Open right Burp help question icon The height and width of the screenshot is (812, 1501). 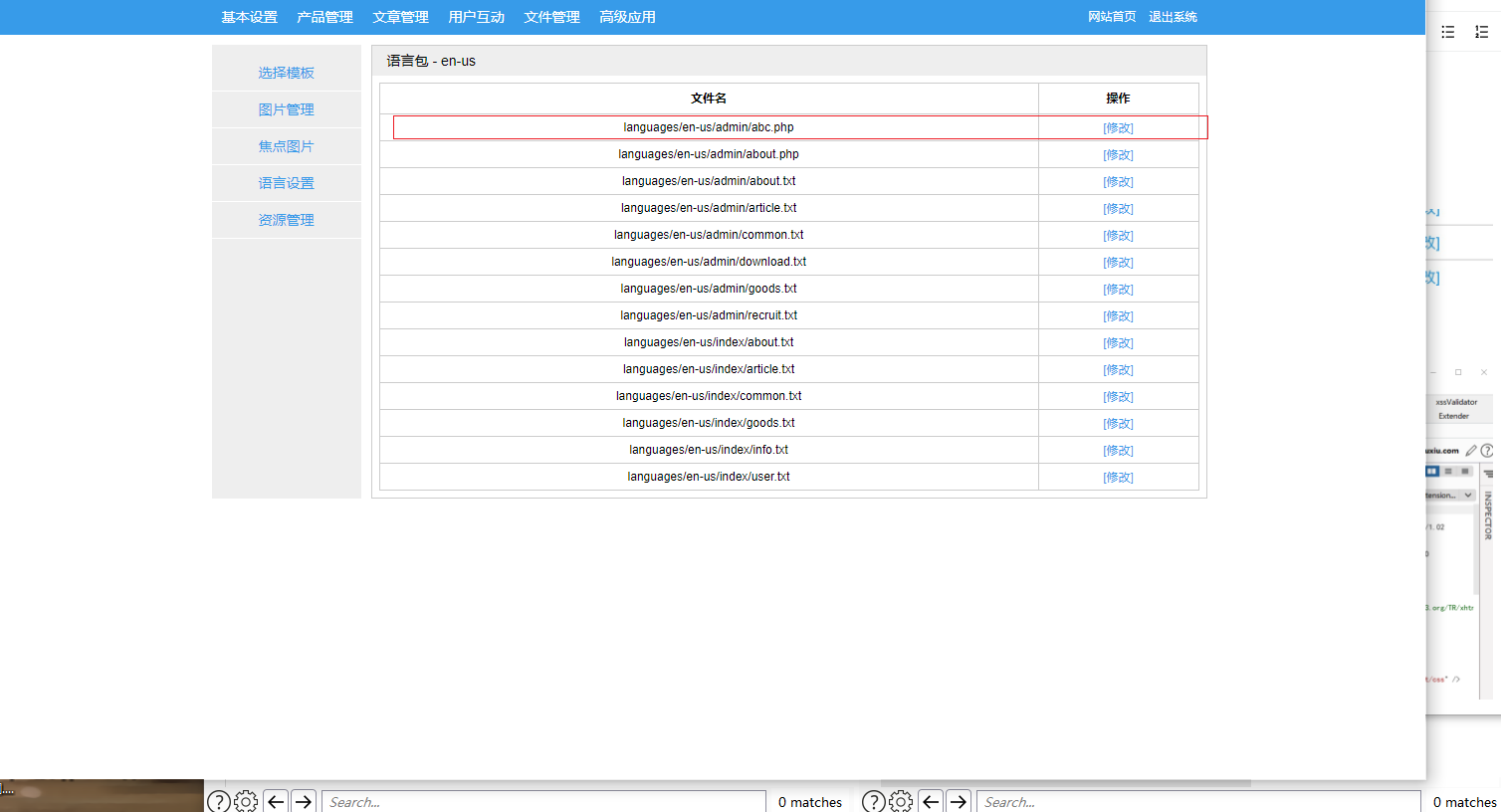point(874,801)
